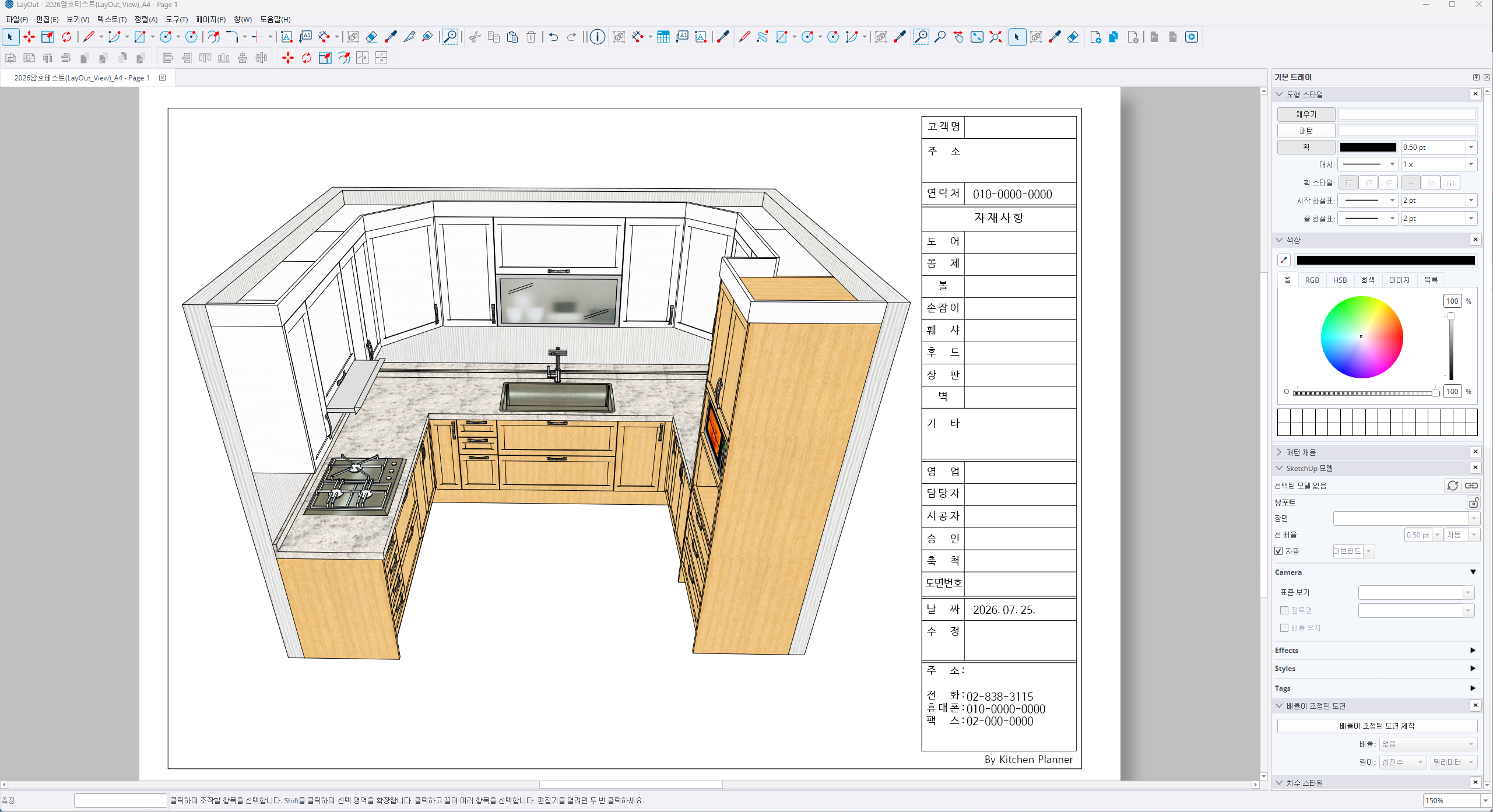Open the 텍스트(T) menu
The image size is (1493, 812).
coord(111,19)
